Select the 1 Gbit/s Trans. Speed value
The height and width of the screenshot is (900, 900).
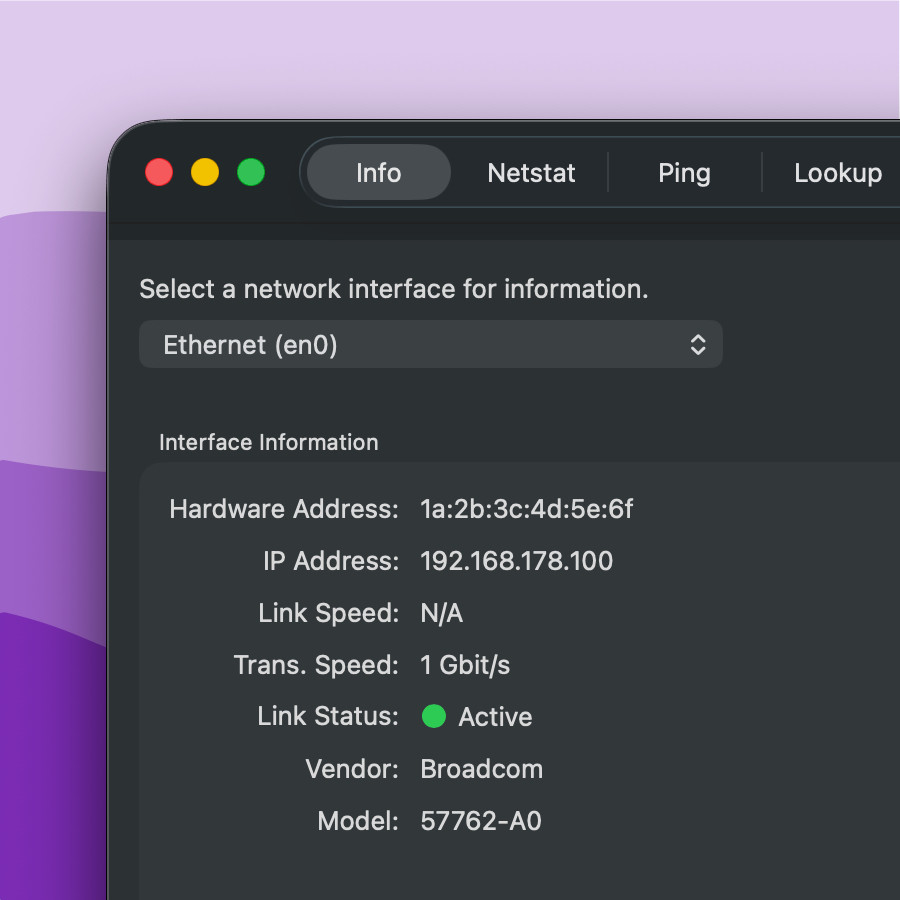click(465, 665)
